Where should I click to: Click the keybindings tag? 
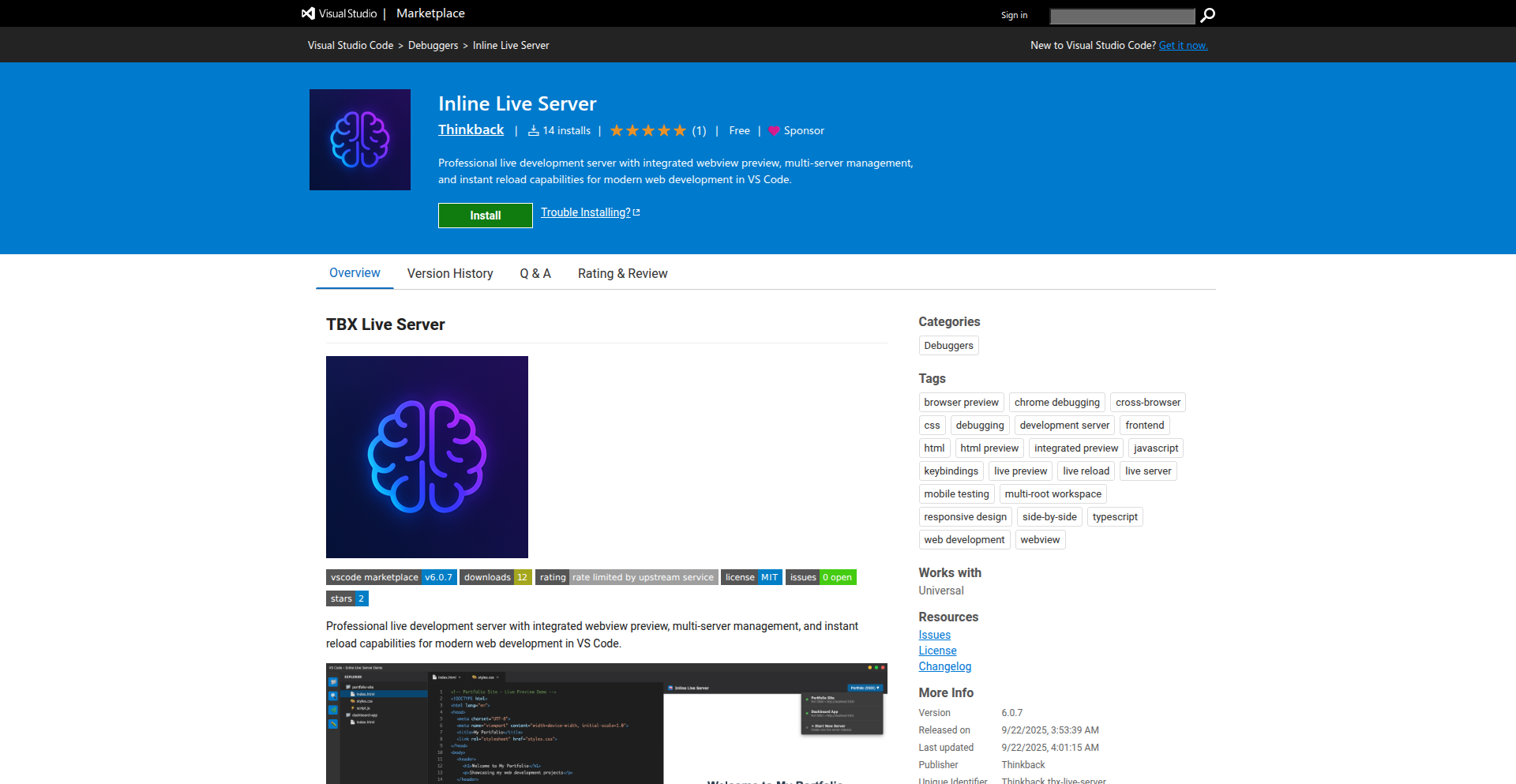click(x=951, y=471)
